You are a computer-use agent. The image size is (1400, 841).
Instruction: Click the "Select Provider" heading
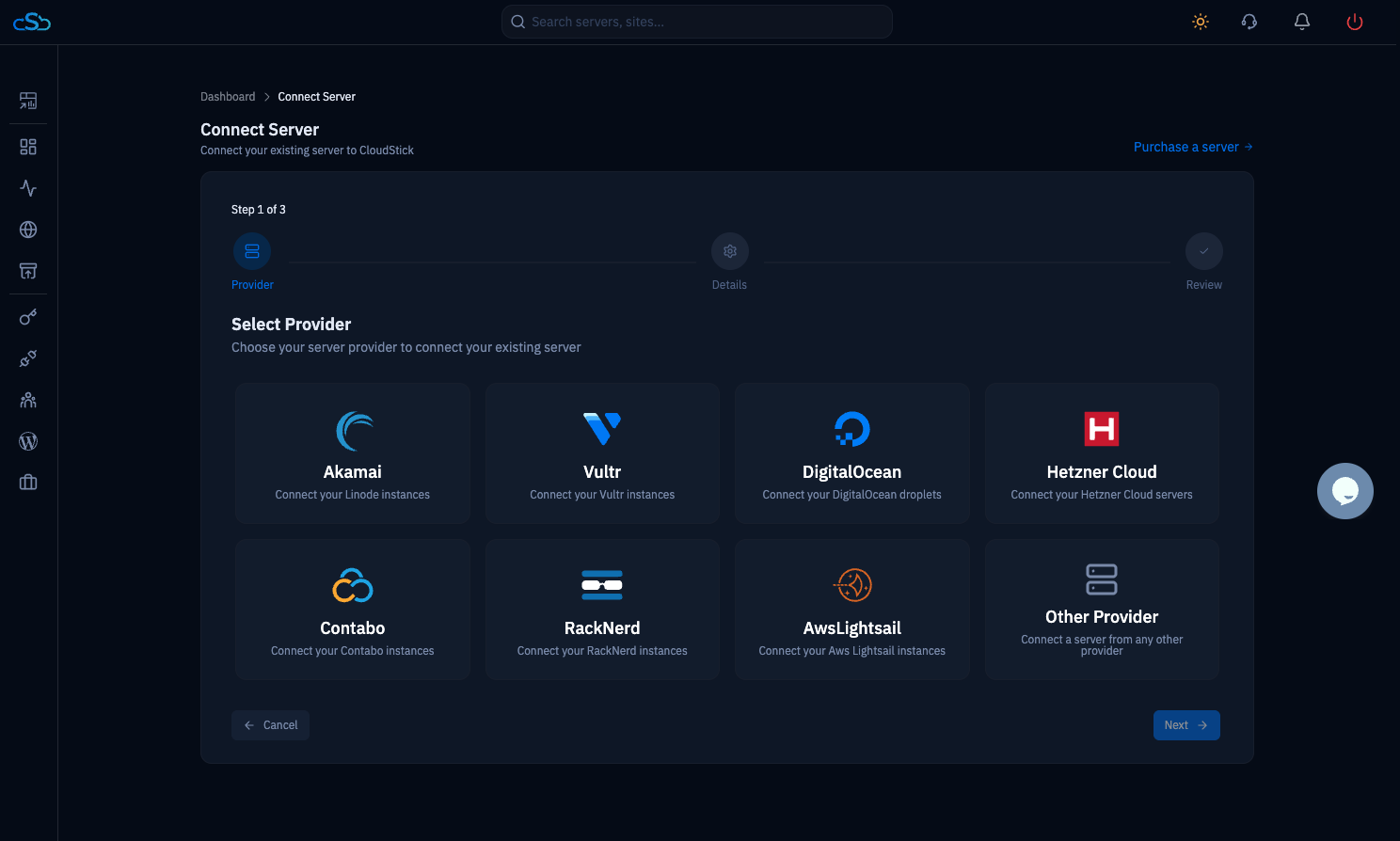pyautogui.click(x=292, y=325)
